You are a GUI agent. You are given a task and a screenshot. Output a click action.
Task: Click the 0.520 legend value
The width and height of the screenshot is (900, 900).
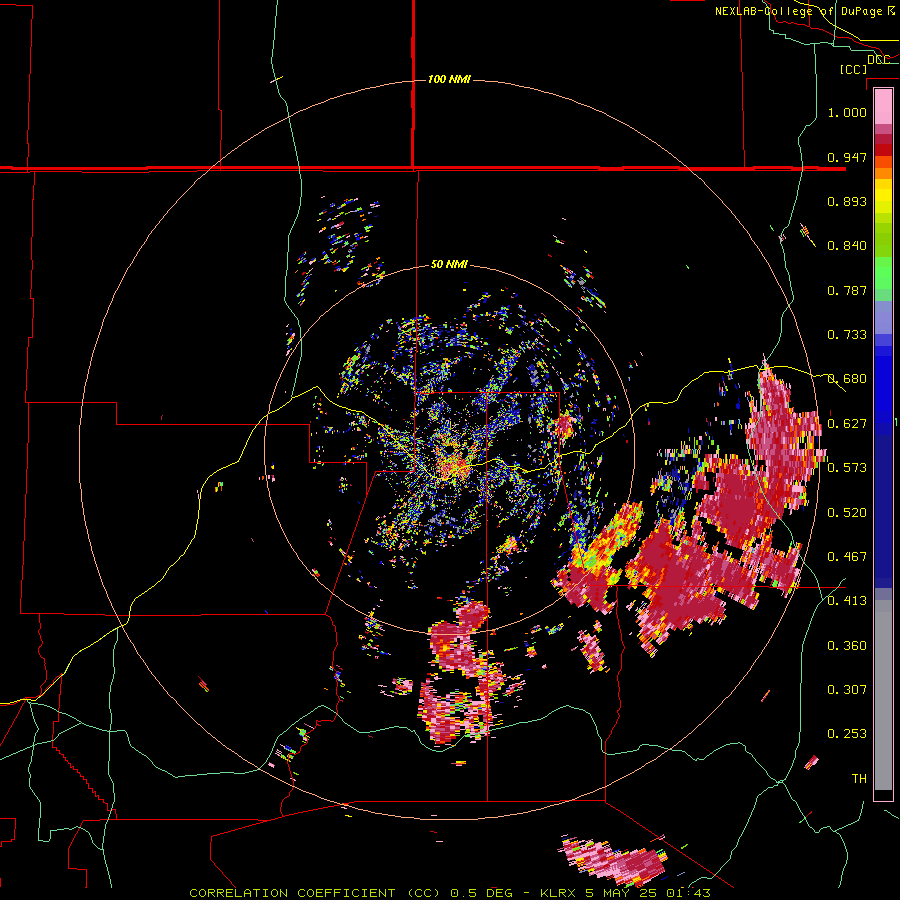847,513
